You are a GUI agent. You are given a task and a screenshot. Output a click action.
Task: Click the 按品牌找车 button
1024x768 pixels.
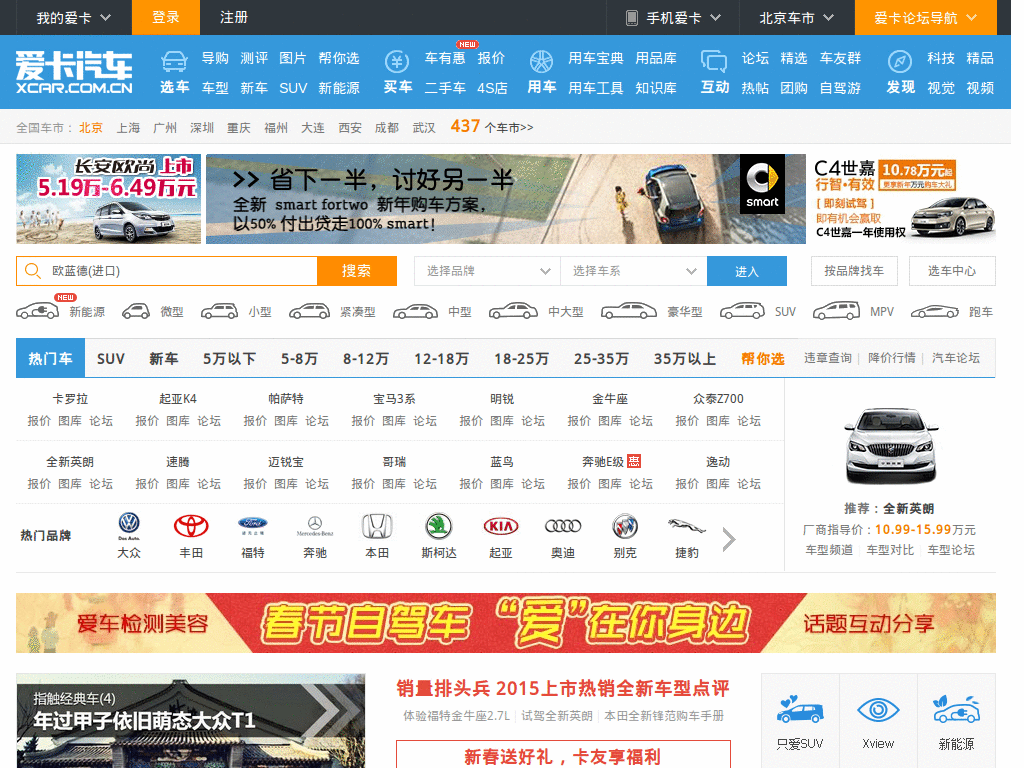[x=854, y=271]
